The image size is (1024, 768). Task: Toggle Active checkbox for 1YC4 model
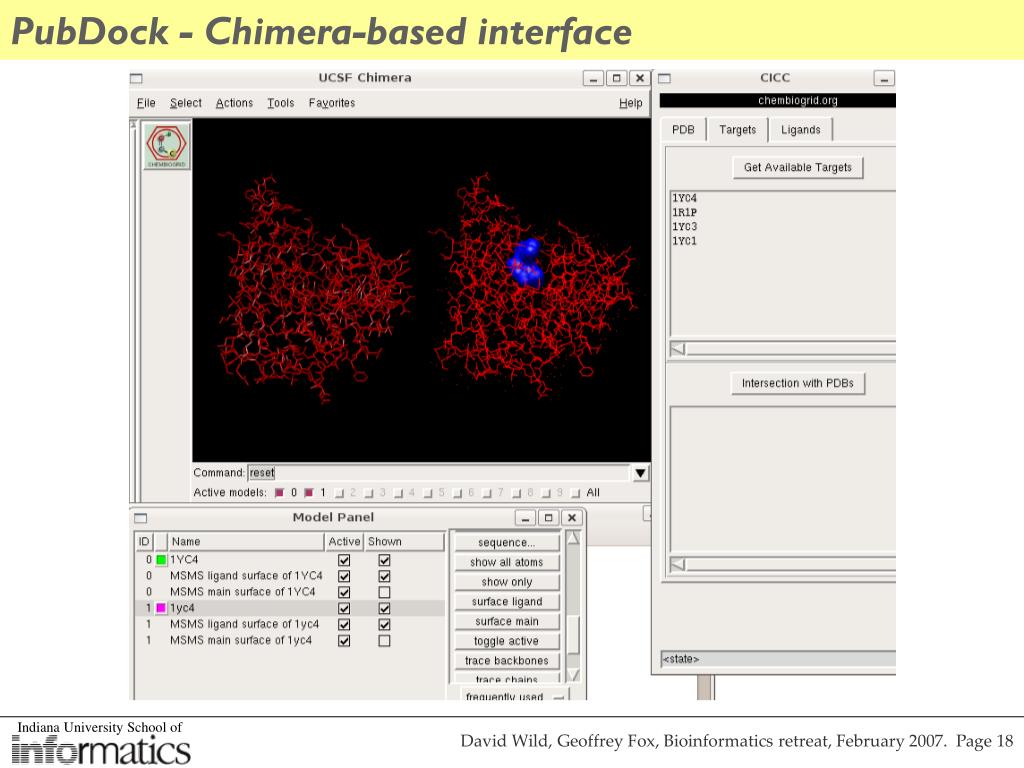pos(344,560)
